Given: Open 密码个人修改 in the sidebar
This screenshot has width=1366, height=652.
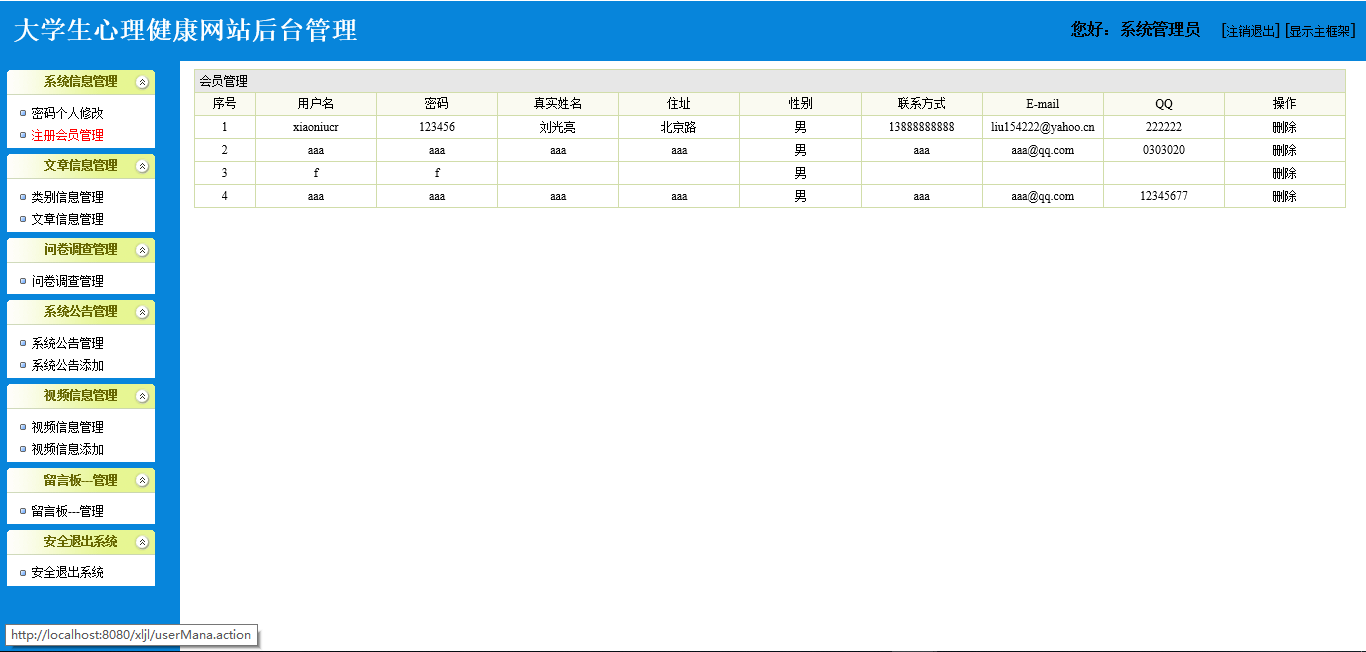Looking at the screenshot, I should click(x=67, y=113).
